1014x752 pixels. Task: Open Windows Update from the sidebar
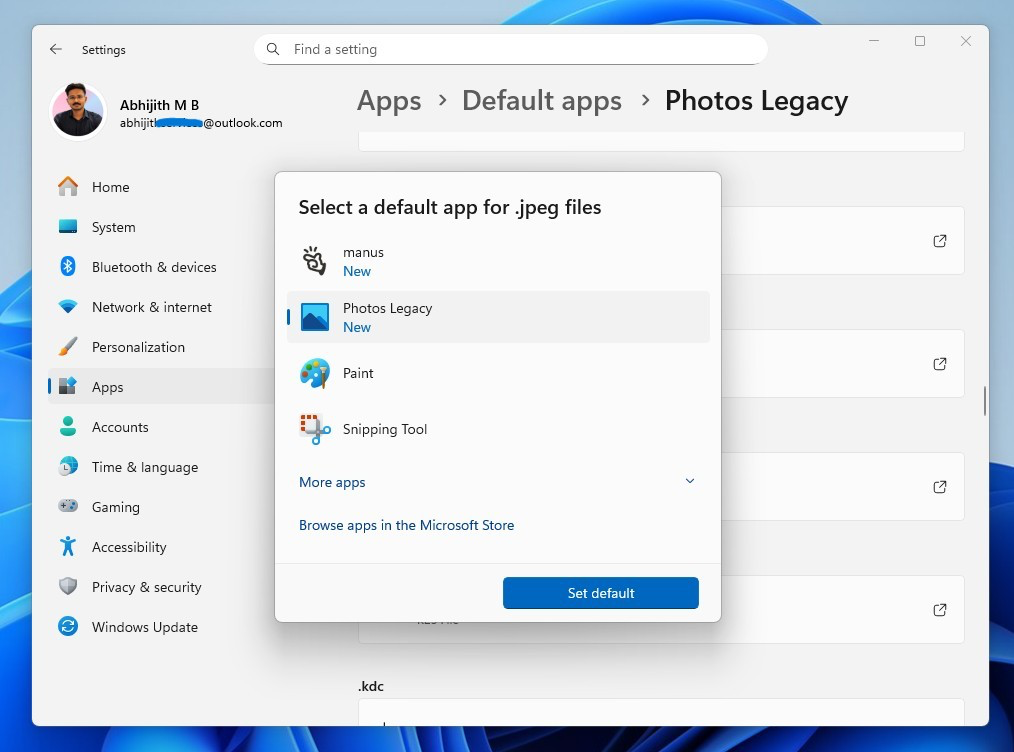pyautogui.click(x=144, y=627)
